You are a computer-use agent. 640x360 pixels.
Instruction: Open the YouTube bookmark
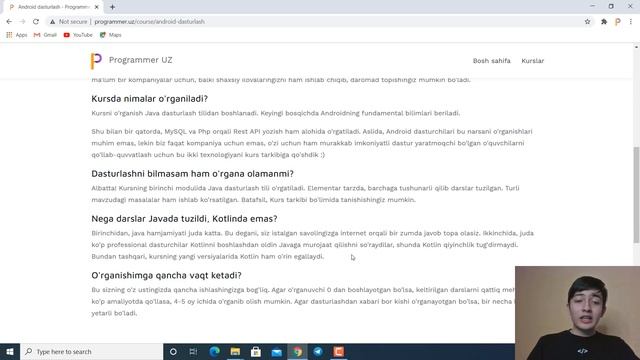pos(78,35)
